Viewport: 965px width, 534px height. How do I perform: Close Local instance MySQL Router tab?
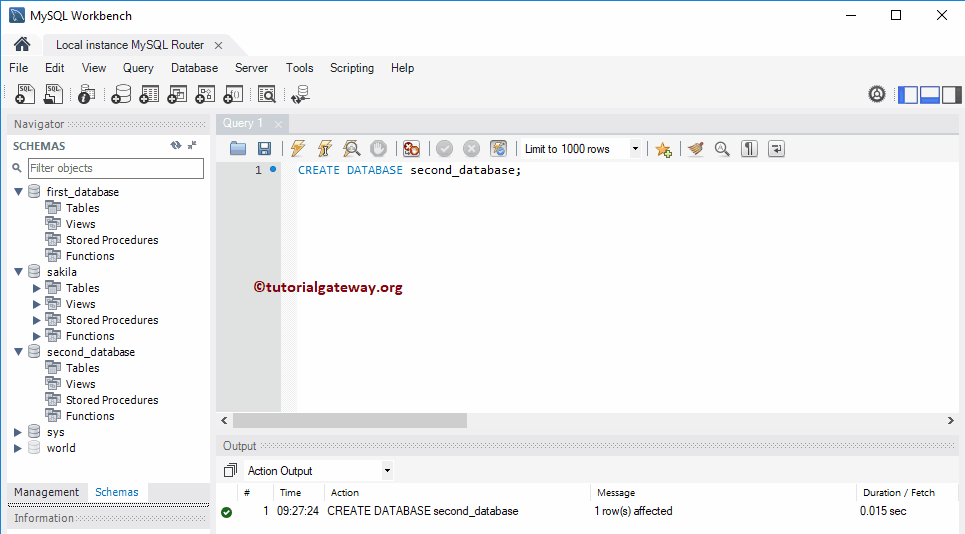(218, 46)
